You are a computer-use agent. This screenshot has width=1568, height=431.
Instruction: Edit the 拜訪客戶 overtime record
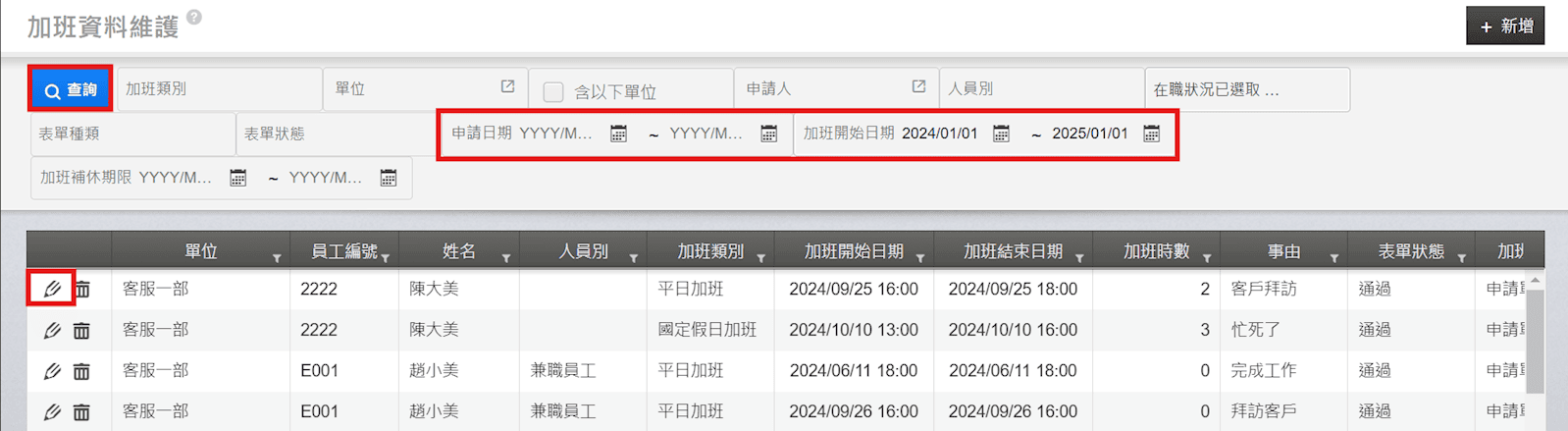pos(52,412)
